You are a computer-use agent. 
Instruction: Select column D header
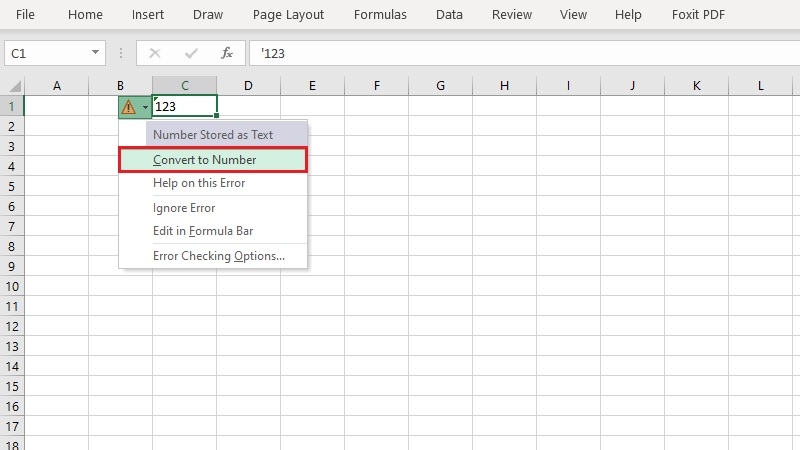pyautogui.click(x=248, y=86)
